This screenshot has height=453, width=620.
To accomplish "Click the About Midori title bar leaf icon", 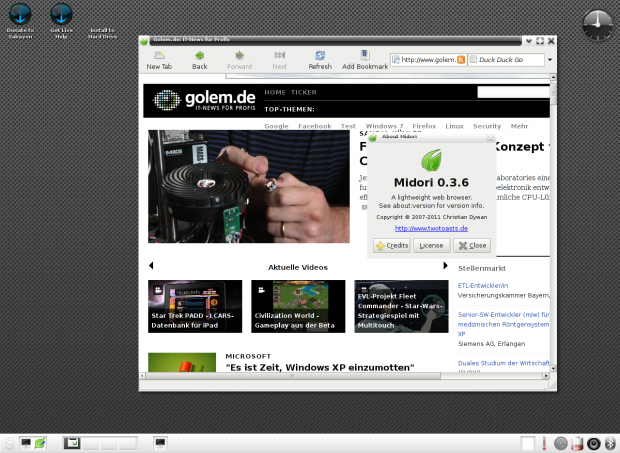I will (x=372, y=137).
